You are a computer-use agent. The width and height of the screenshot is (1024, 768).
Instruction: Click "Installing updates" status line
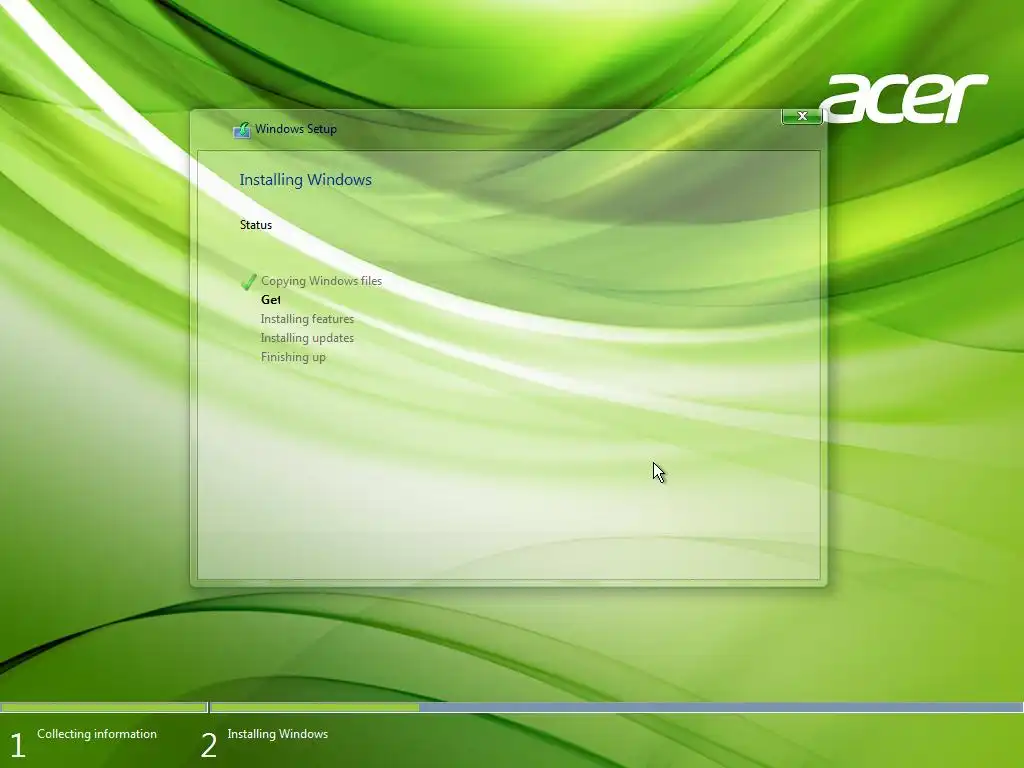coord(307,338)
